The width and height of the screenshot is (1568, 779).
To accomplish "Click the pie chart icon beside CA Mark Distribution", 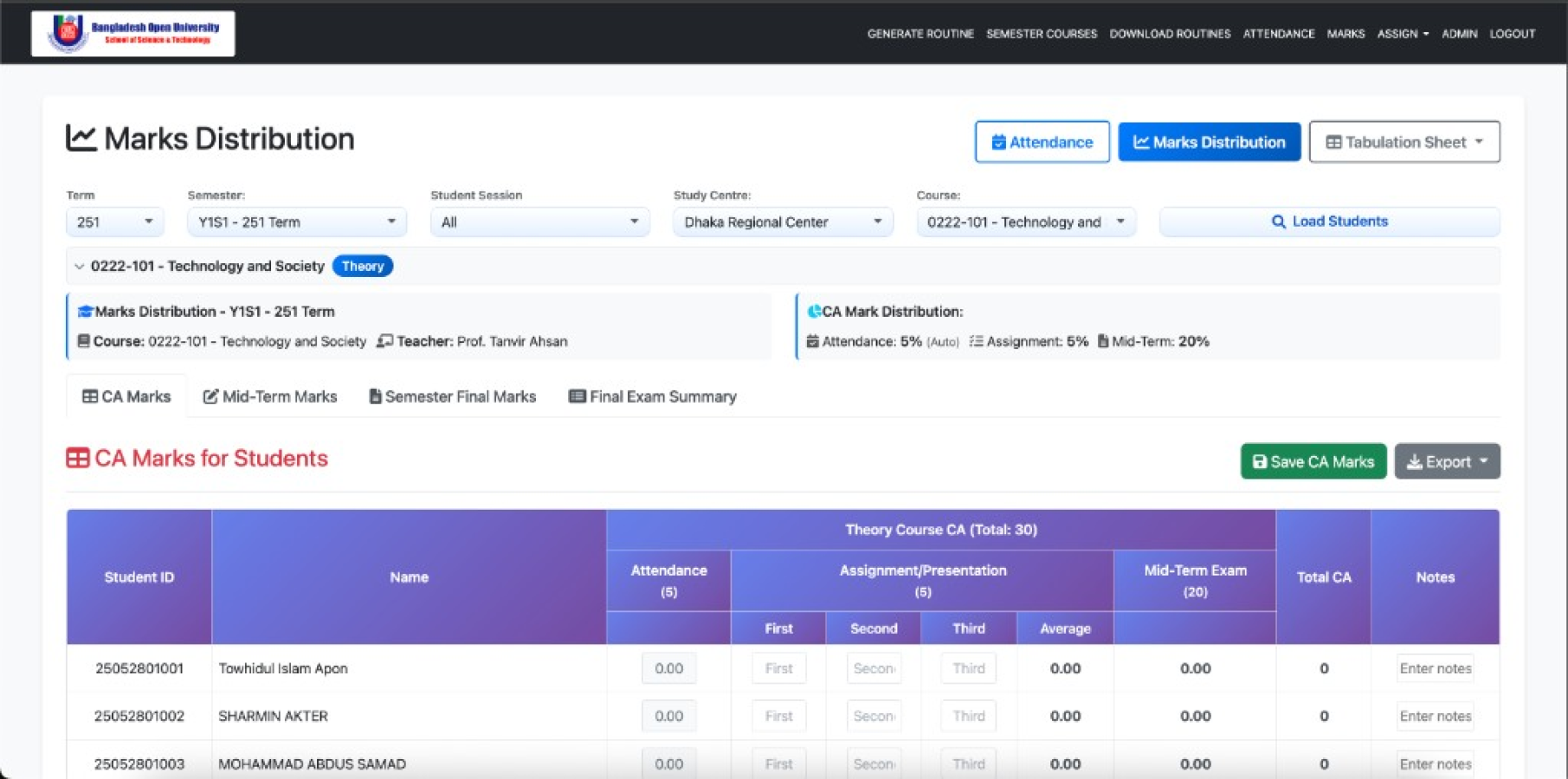I will tap(814, 312).
